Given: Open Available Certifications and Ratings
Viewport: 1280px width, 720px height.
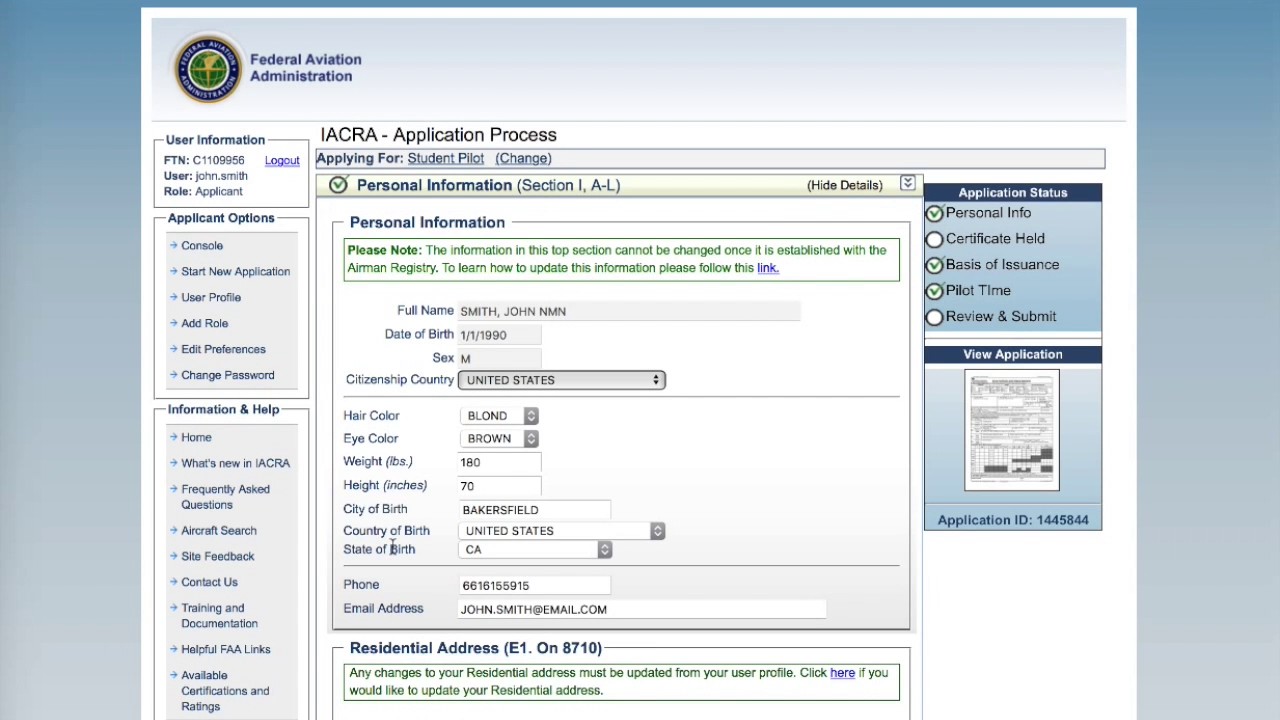Looking at the screenshot, I should pyautogui.click(x=225, y=691).
